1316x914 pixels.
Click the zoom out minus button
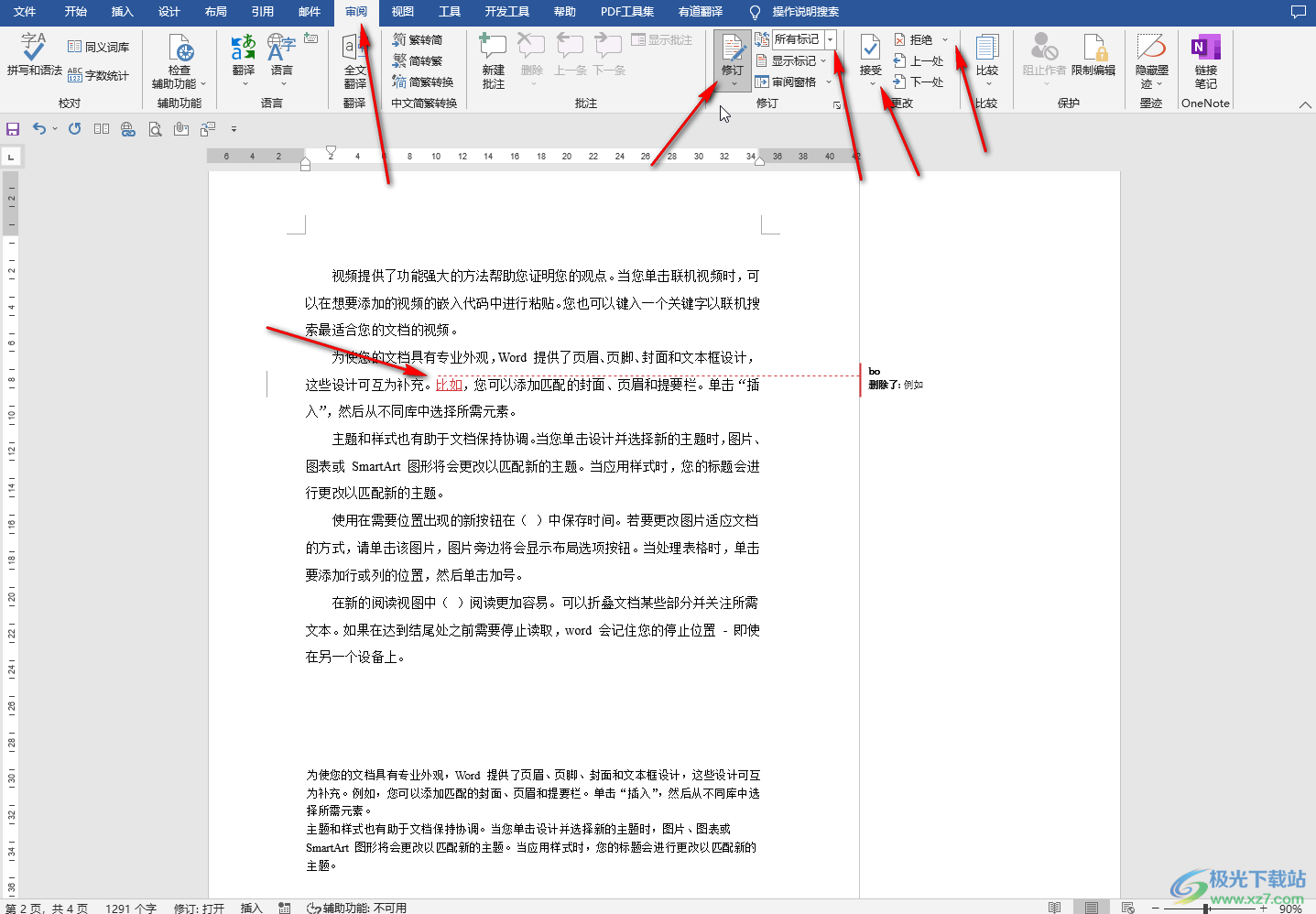[x=1156, y=908]
